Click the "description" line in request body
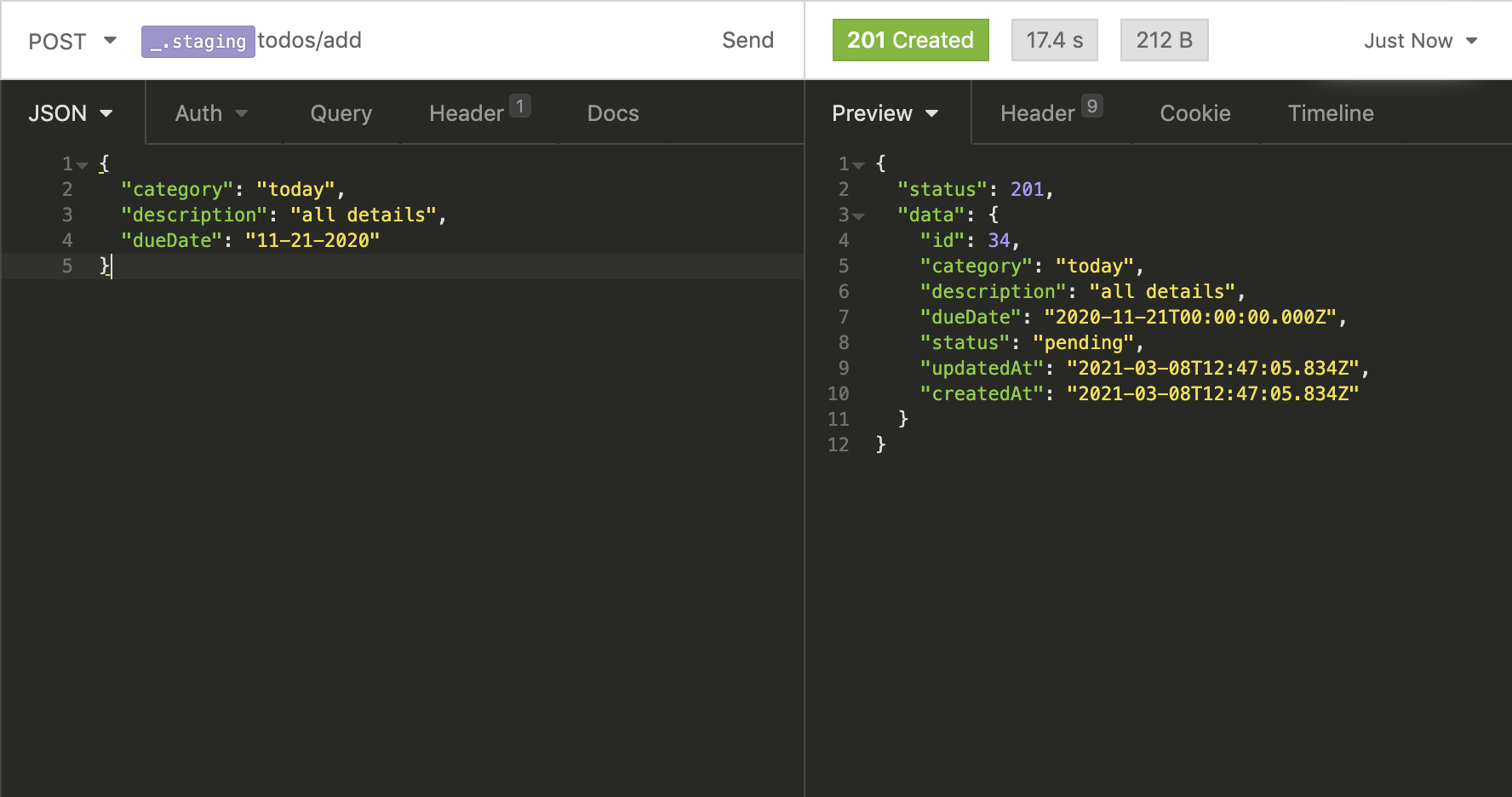 click(283, 215)
